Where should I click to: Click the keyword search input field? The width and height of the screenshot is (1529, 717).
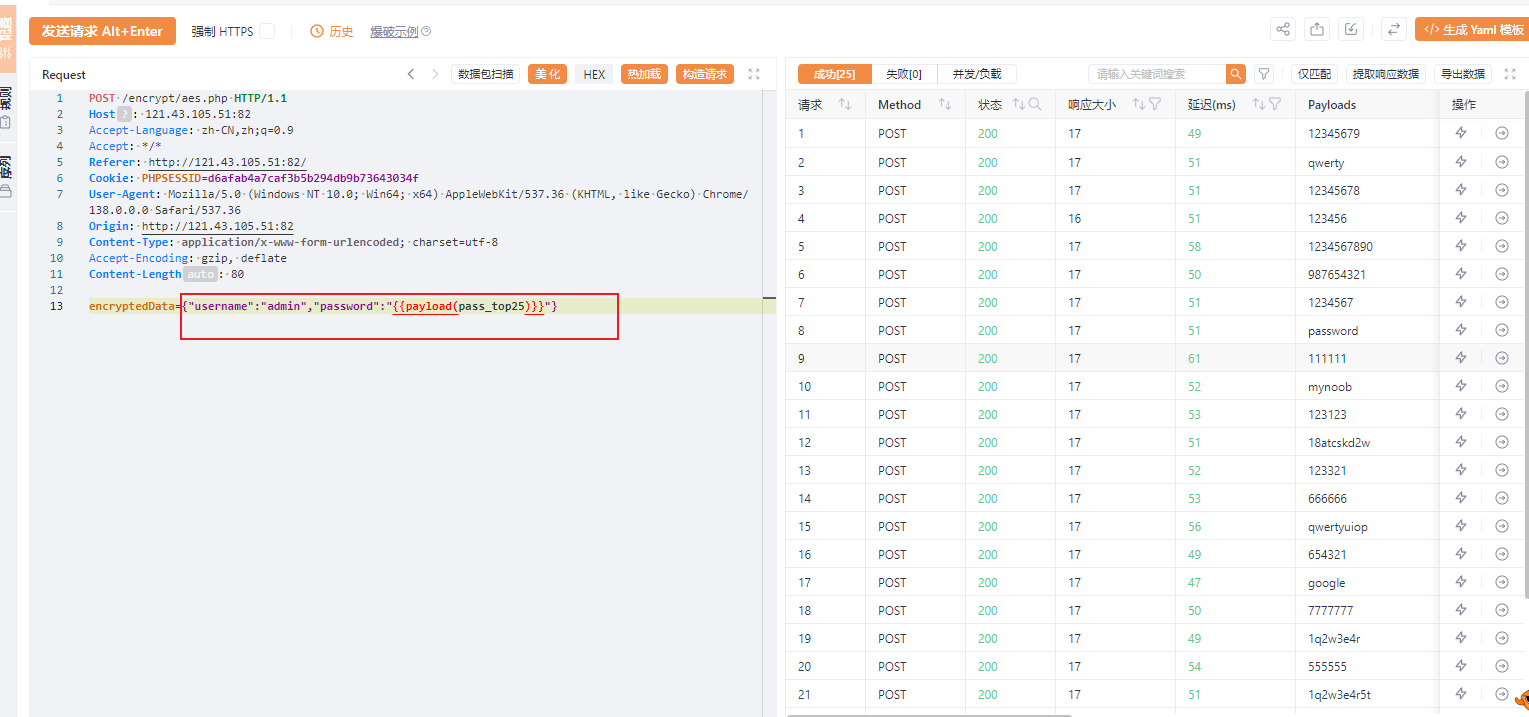pyautogui.click(x=1157, y=74)
